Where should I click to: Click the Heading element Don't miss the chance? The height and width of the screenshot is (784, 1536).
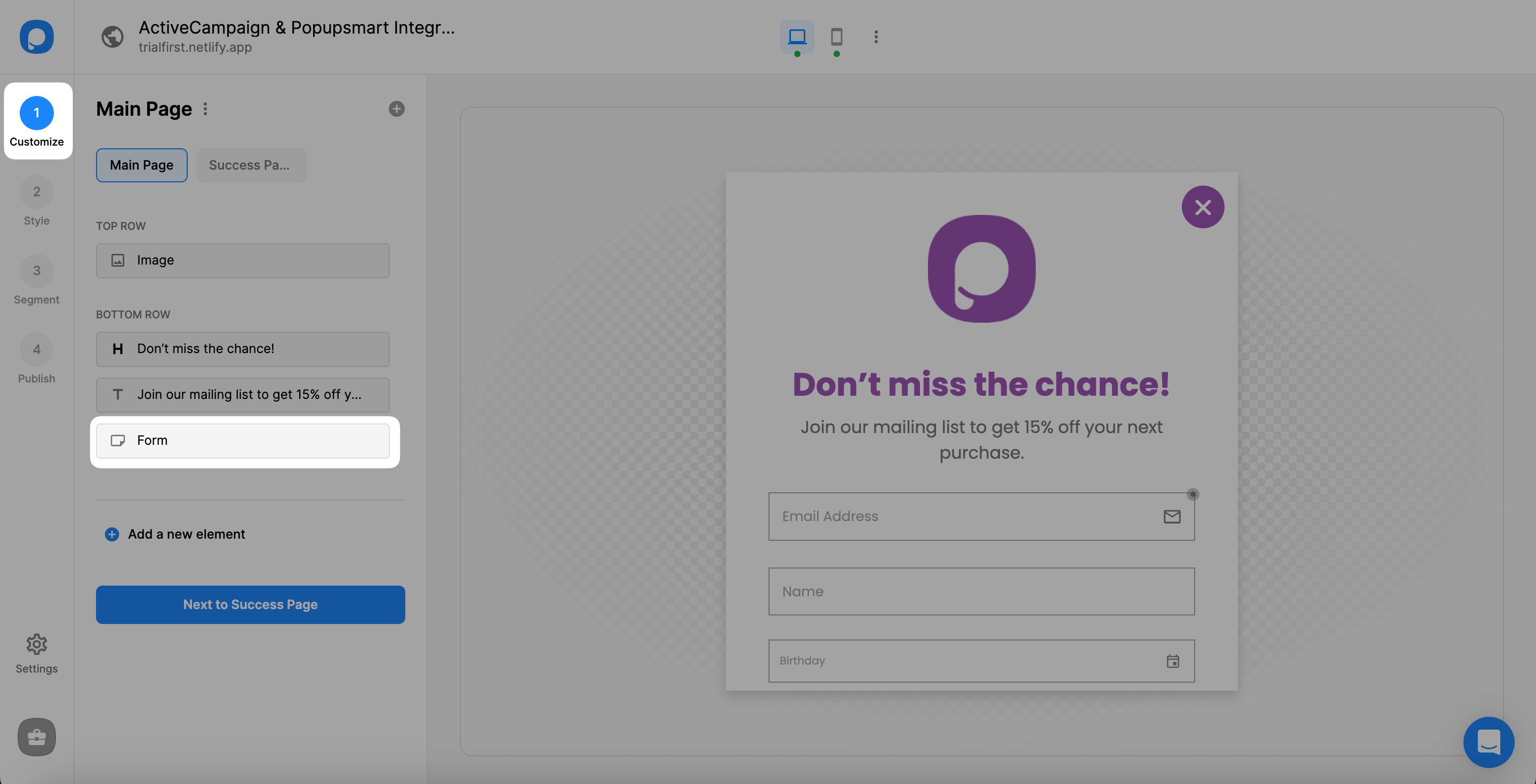pos(243,348)
